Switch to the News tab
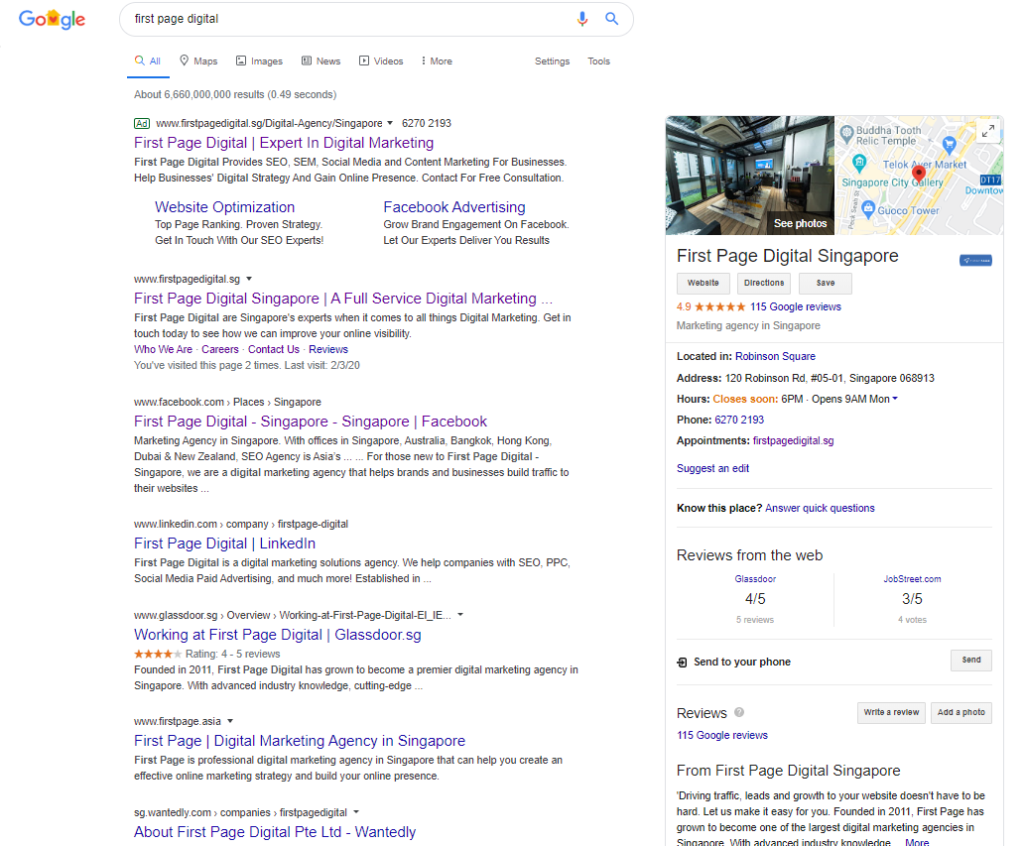This screenshot has width=1024, height=846. point(321,61)
